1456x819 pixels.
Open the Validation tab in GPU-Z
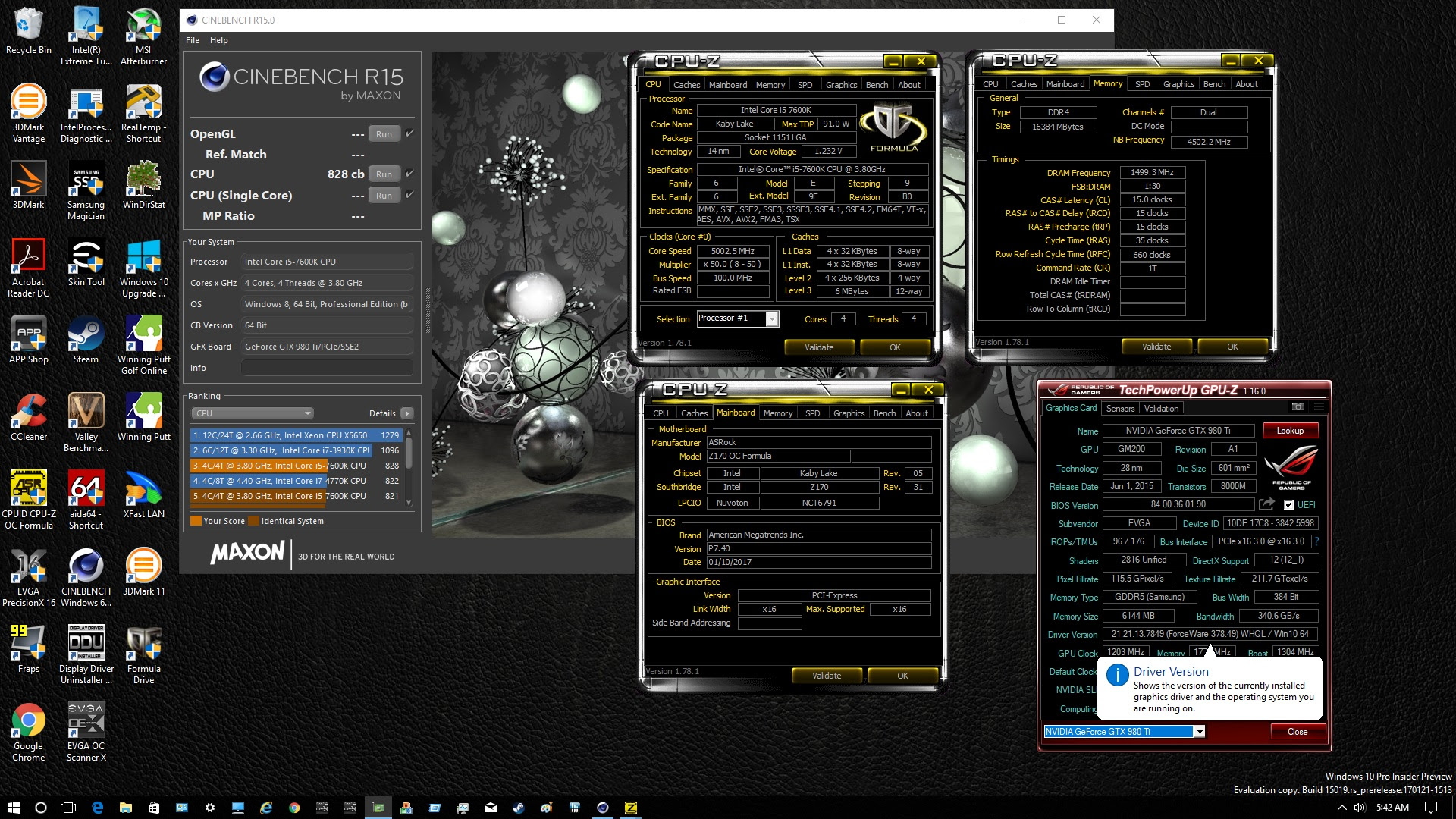click(1161, 409)
